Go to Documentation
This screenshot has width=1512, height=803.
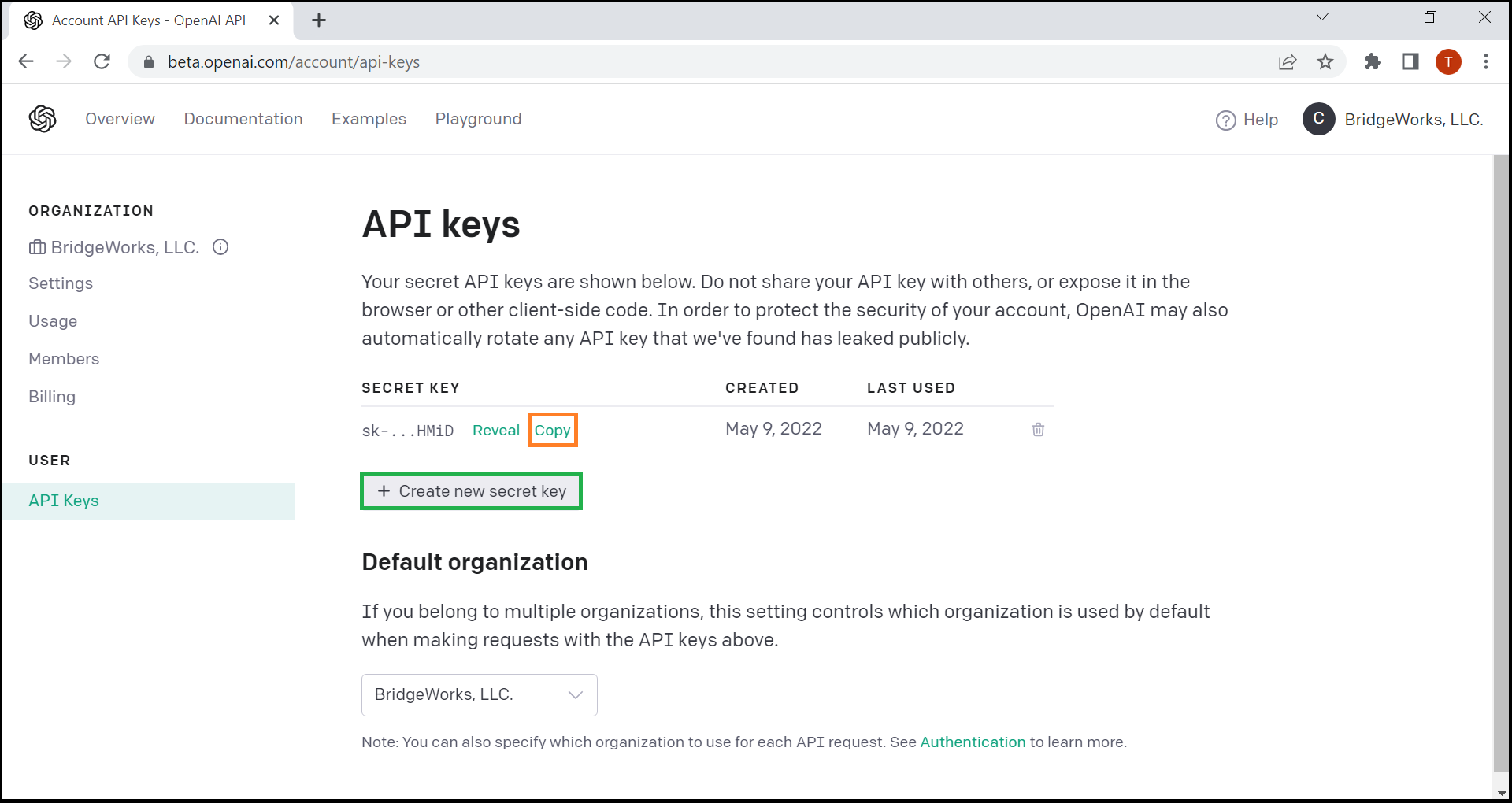(243, 119)
